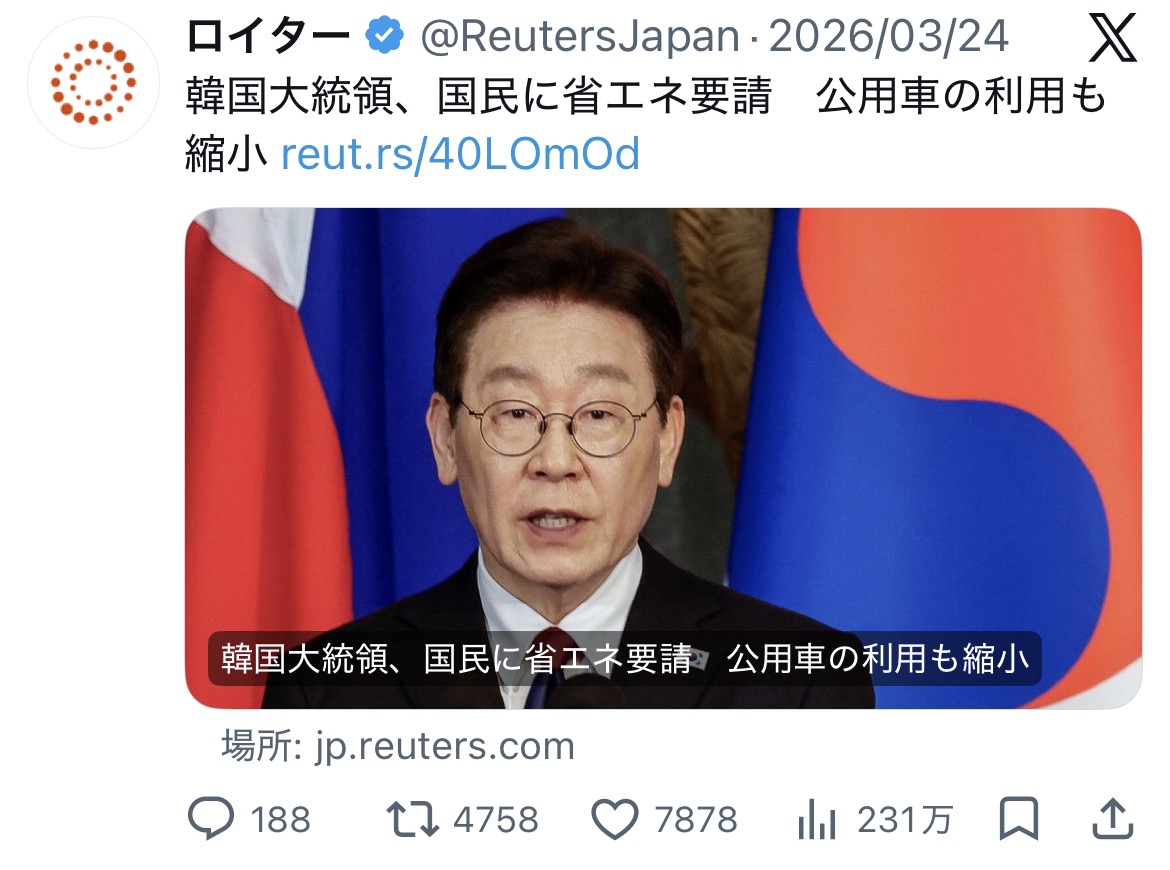The width and height of the screenshot is (1170, 870).
Task: Bookmark this post
Action: 1019,819
